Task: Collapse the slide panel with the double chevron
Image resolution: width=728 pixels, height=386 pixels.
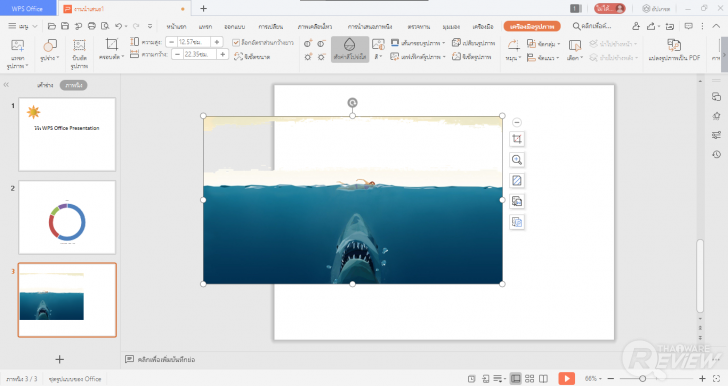Action: click(6, 85)
